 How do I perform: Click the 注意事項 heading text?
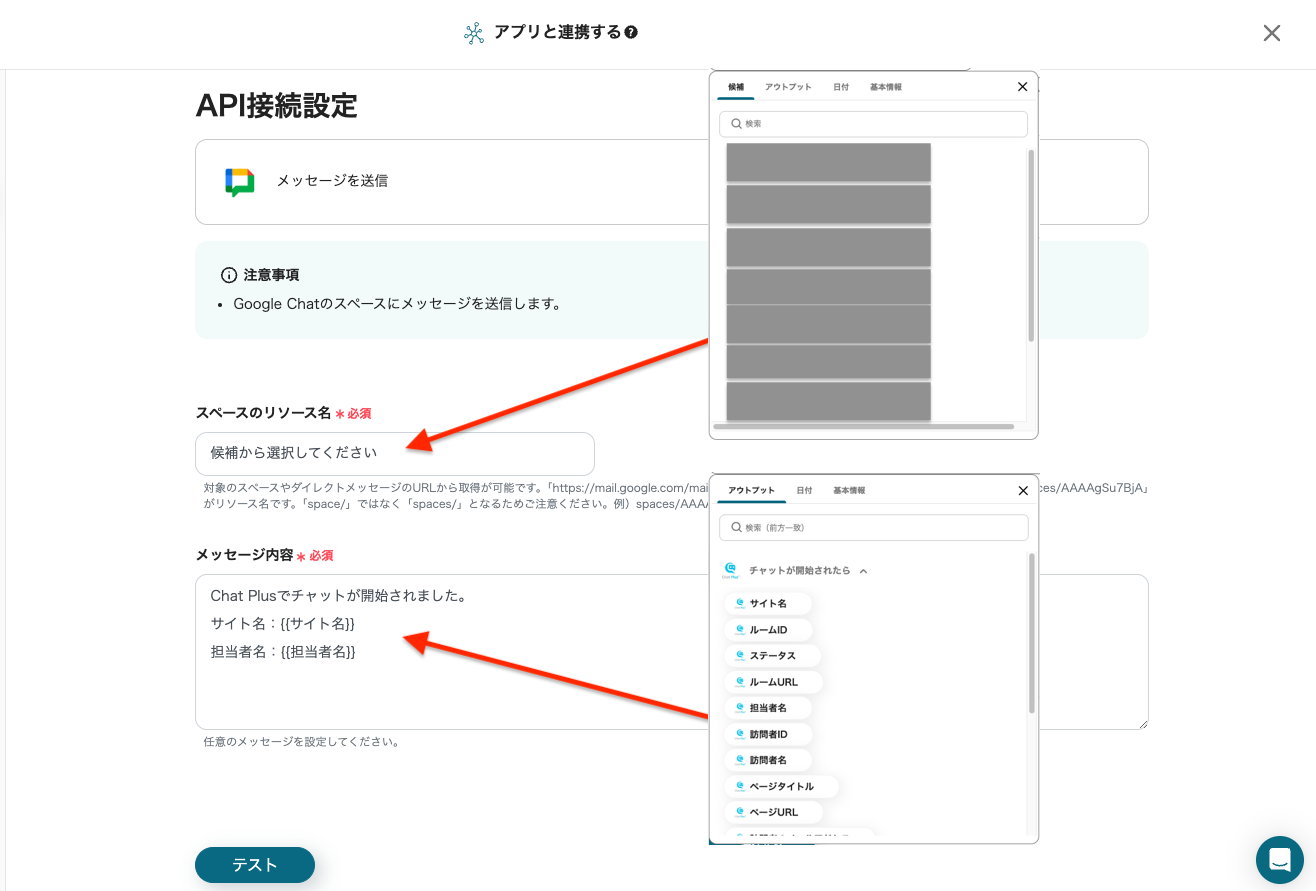coord(271,275)
